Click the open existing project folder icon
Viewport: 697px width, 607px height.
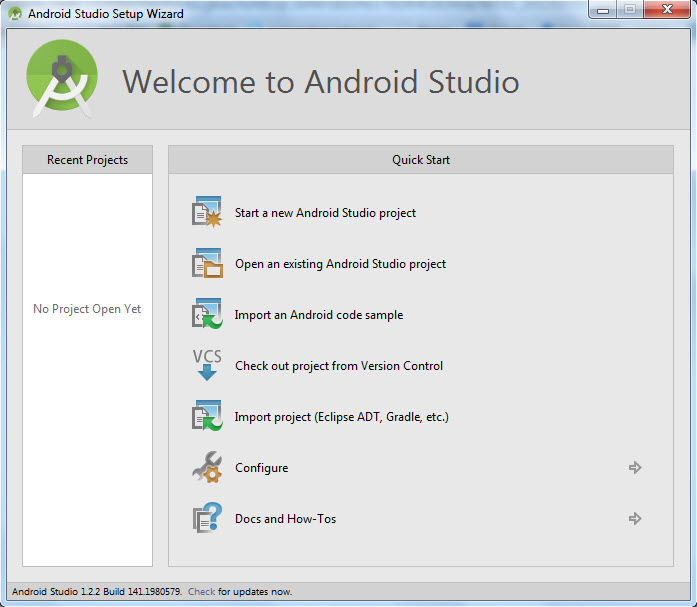[207, 263]
